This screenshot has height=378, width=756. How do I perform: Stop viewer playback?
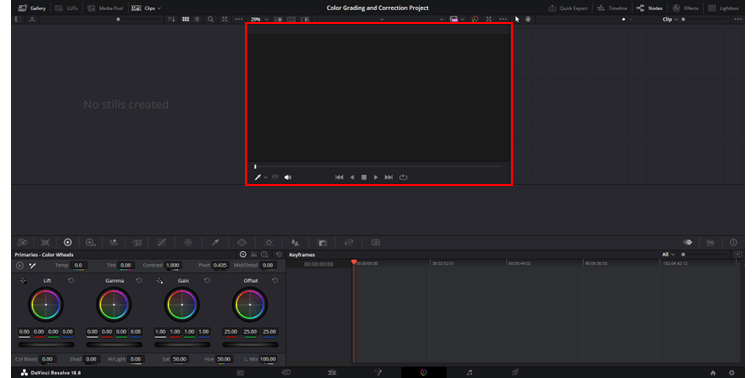coord(364,177)
